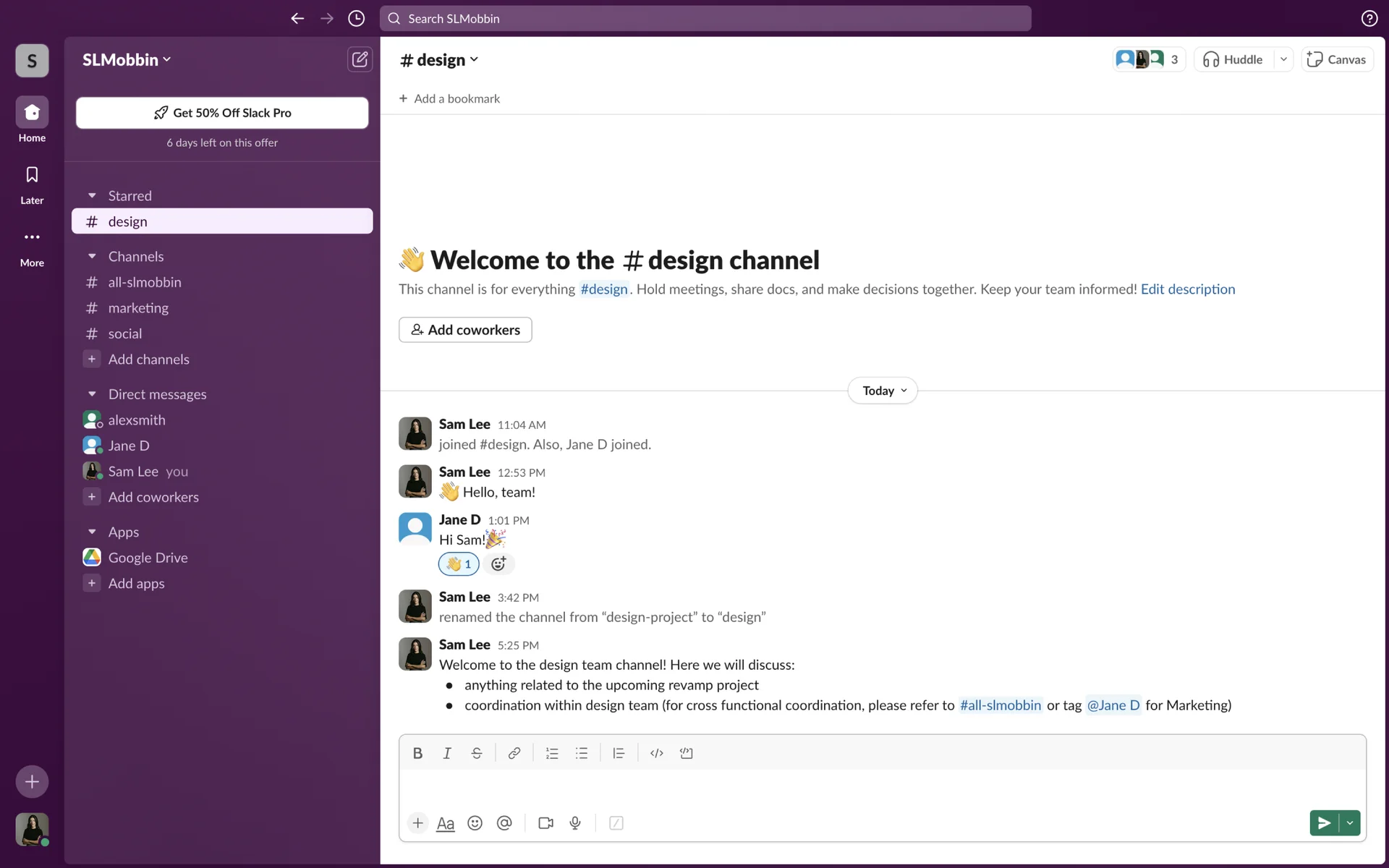
Task: Click the add reaction icon under Jane's message
Action: (x=498, y=564)
